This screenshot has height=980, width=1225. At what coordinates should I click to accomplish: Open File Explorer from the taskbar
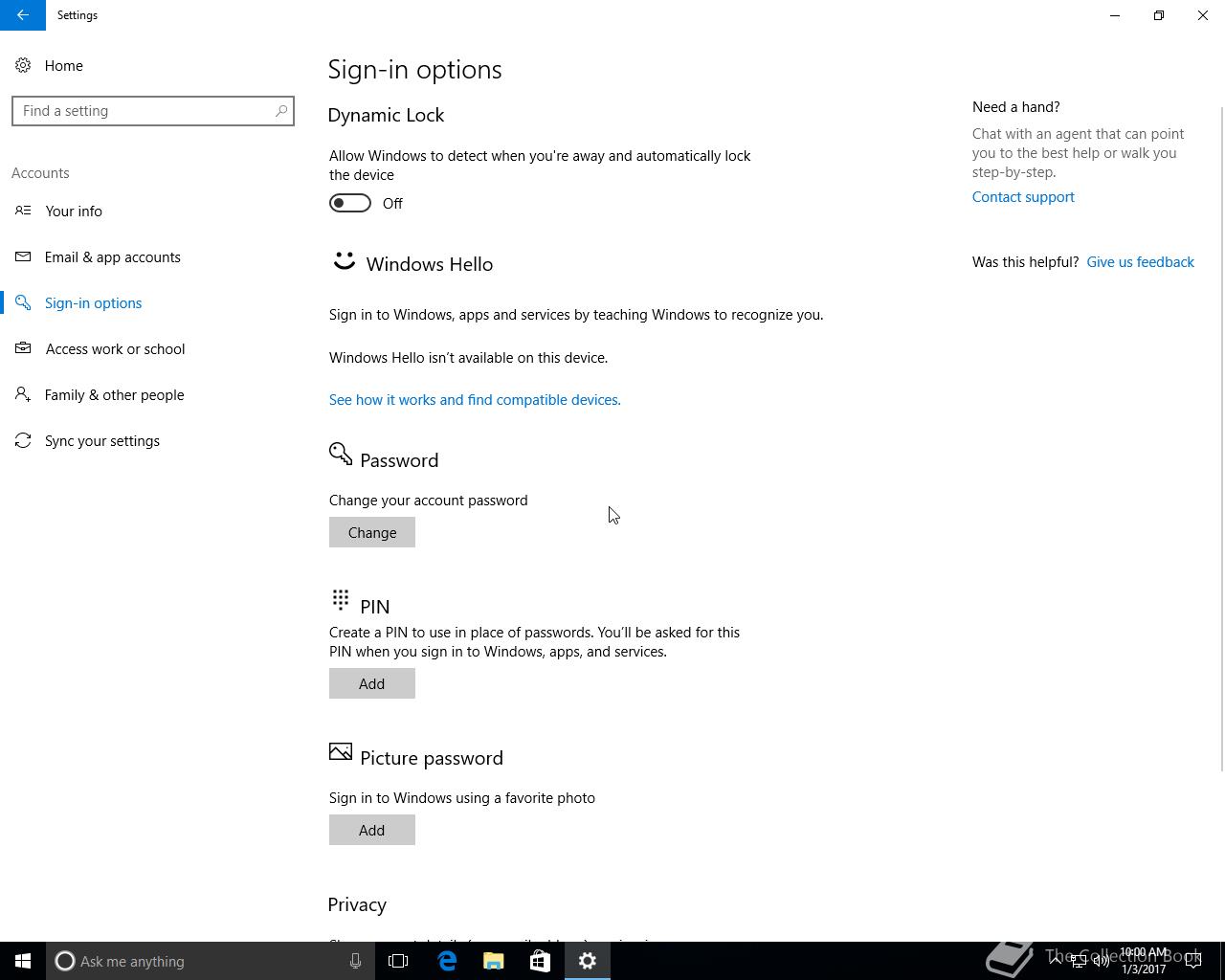coord(494,961)
